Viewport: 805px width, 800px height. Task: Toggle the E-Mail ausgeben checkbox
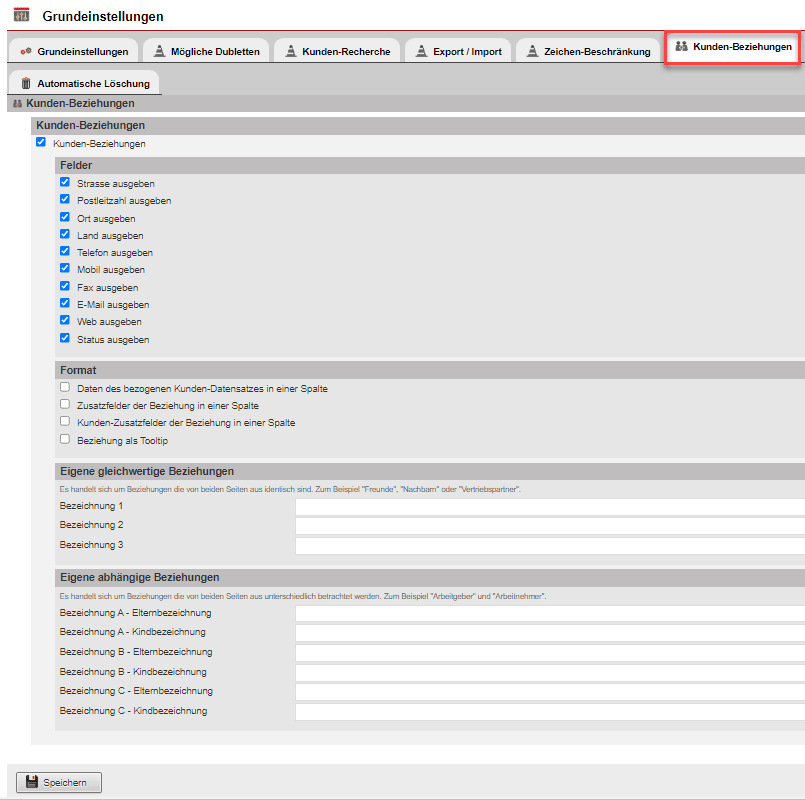[65, 304]
